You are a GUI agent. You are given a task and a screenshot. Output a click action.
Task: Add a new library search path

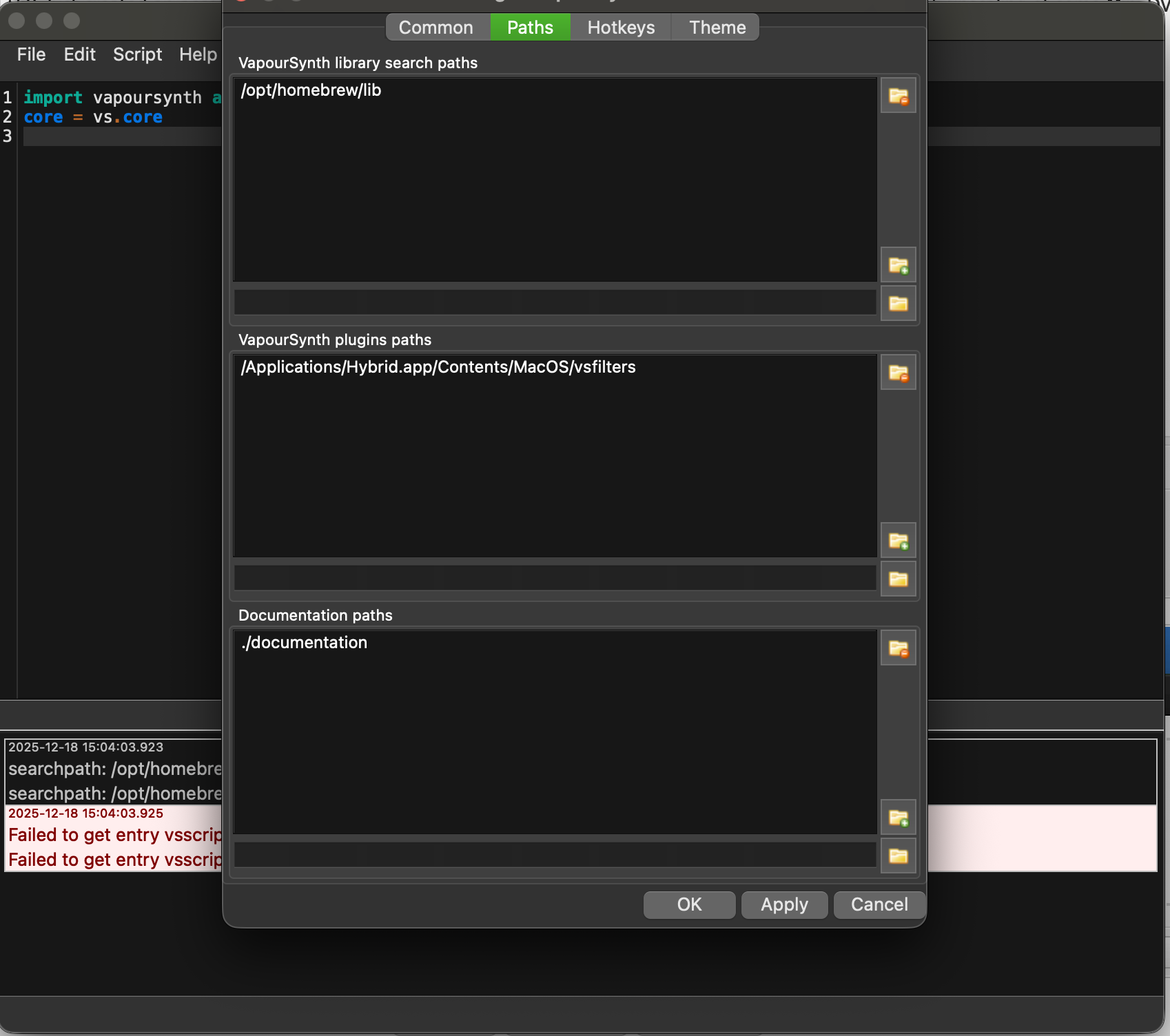898,265
